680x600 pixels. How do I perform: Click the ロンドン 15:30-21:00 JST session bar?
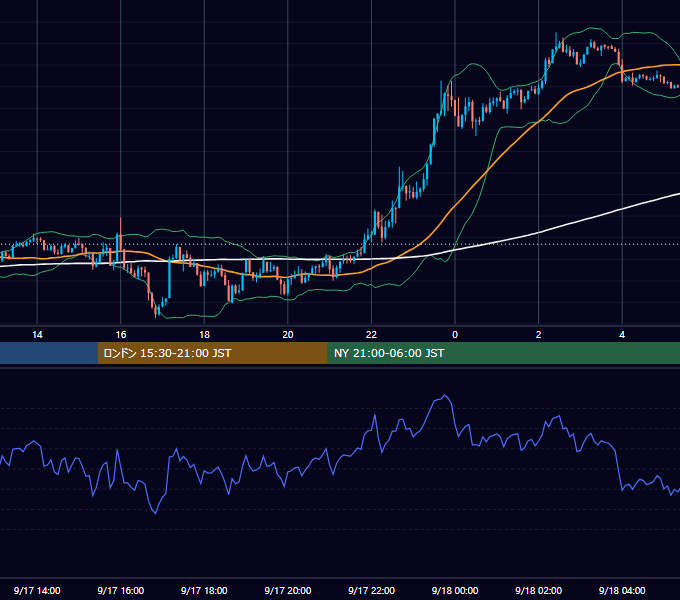click(212, 353)
